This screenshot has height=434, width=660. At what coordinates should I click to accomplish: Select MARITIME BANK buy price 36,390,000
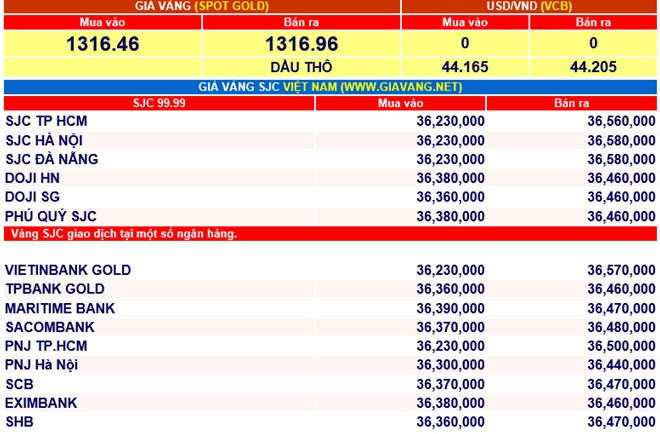(x=450, y=308)
